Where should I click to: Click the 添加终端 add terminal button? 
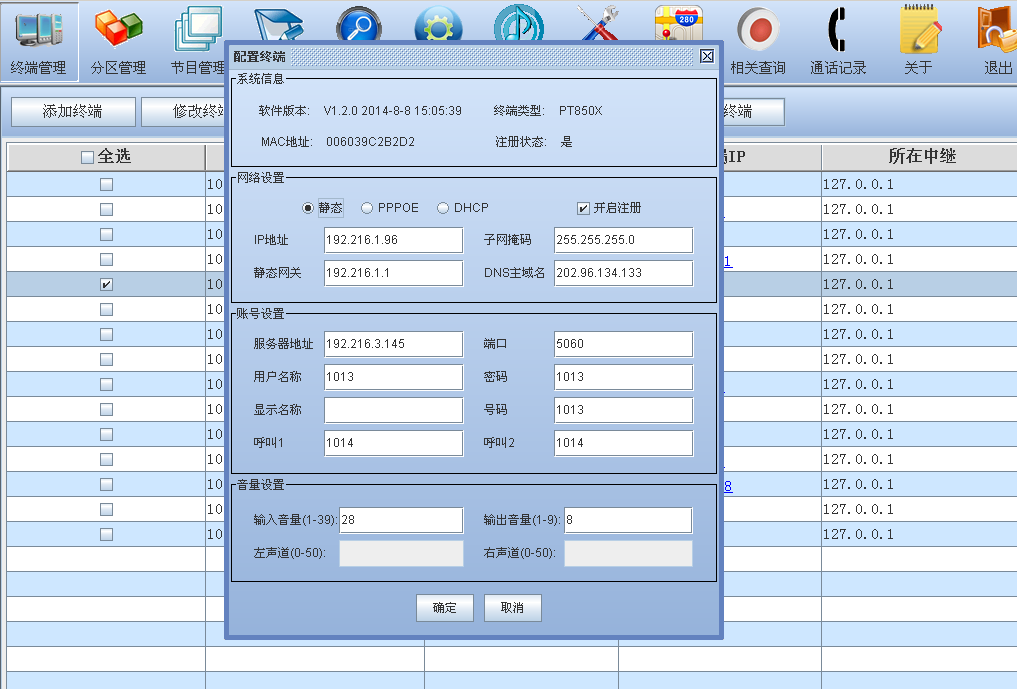tap(72, 112)
